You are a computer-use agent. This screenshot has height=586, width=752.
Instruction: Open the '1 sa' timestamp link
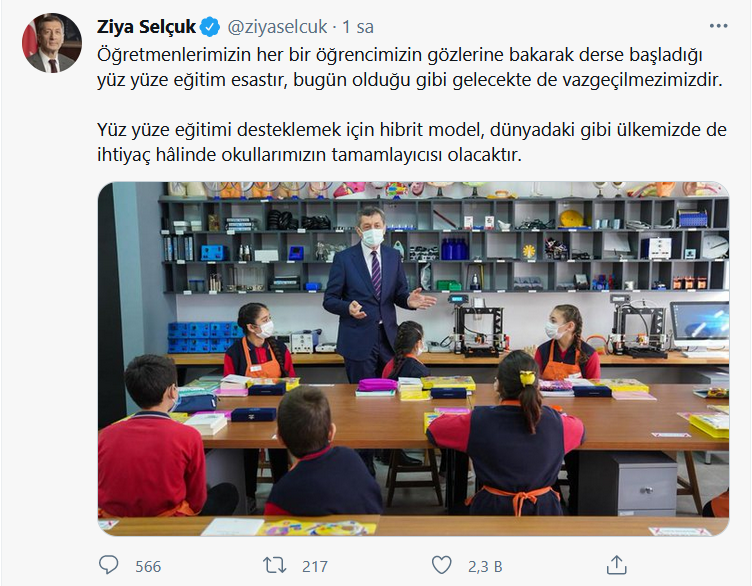tap(358, 27)
